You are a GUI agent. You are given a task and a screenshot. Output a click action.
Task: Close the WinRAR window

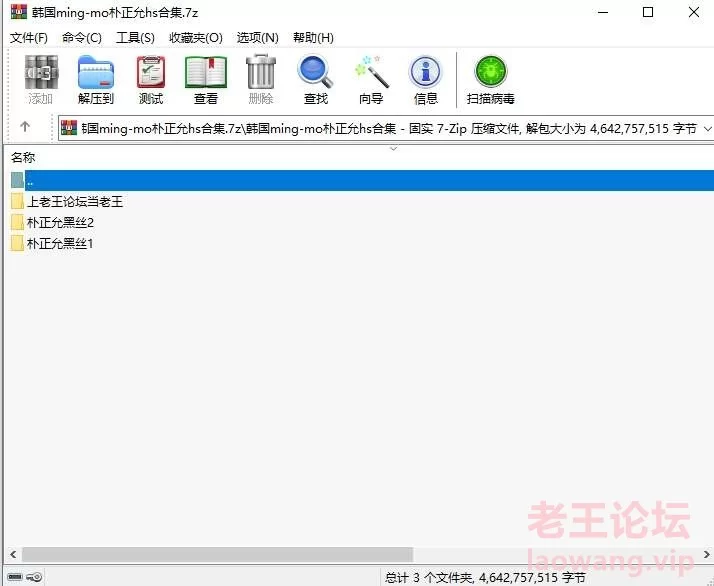[694, 12]
